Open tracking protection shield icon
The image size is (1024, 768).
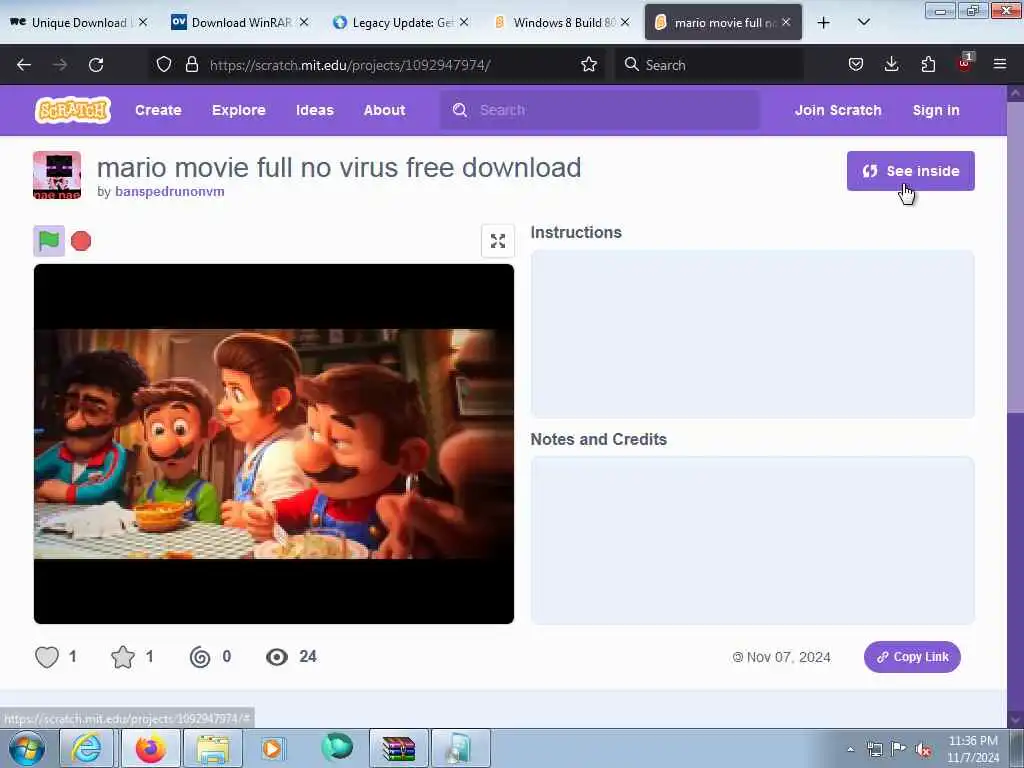point(164,64)
